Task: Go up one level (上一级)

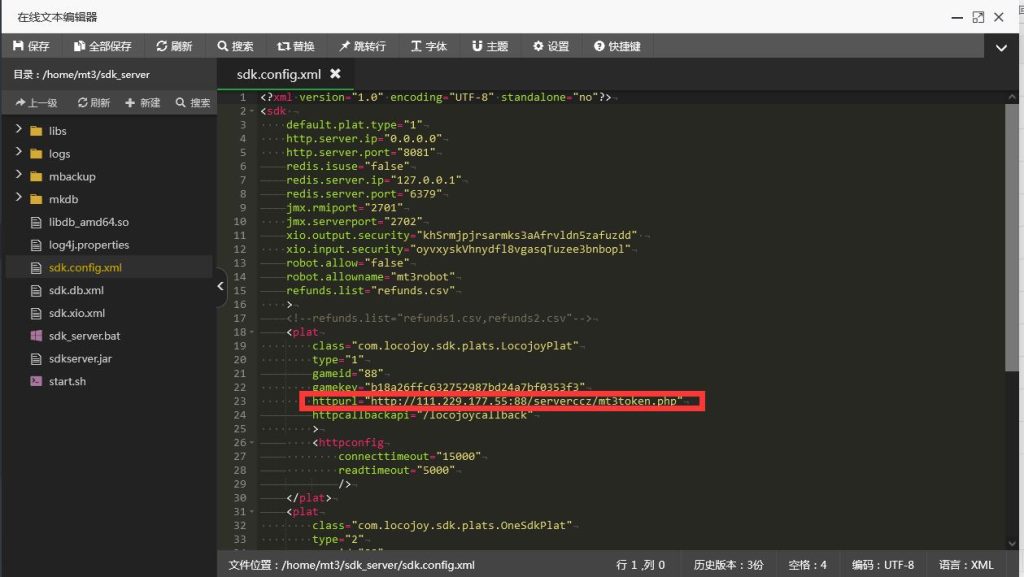Action: point(36,103)
